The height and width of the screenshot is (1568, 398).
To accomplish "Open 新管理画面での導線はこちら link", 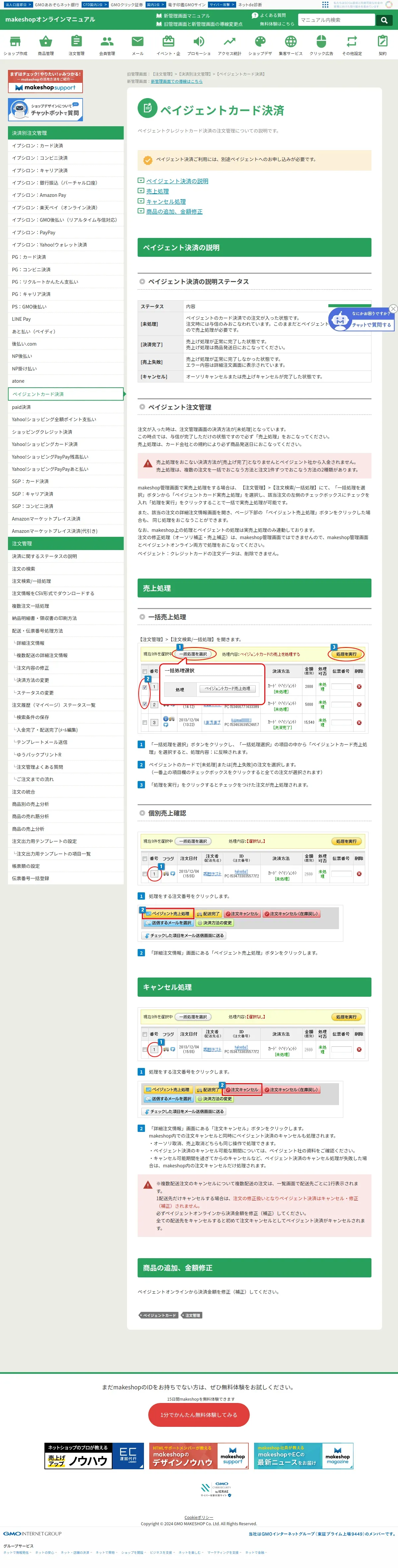I will pos(177,81).
